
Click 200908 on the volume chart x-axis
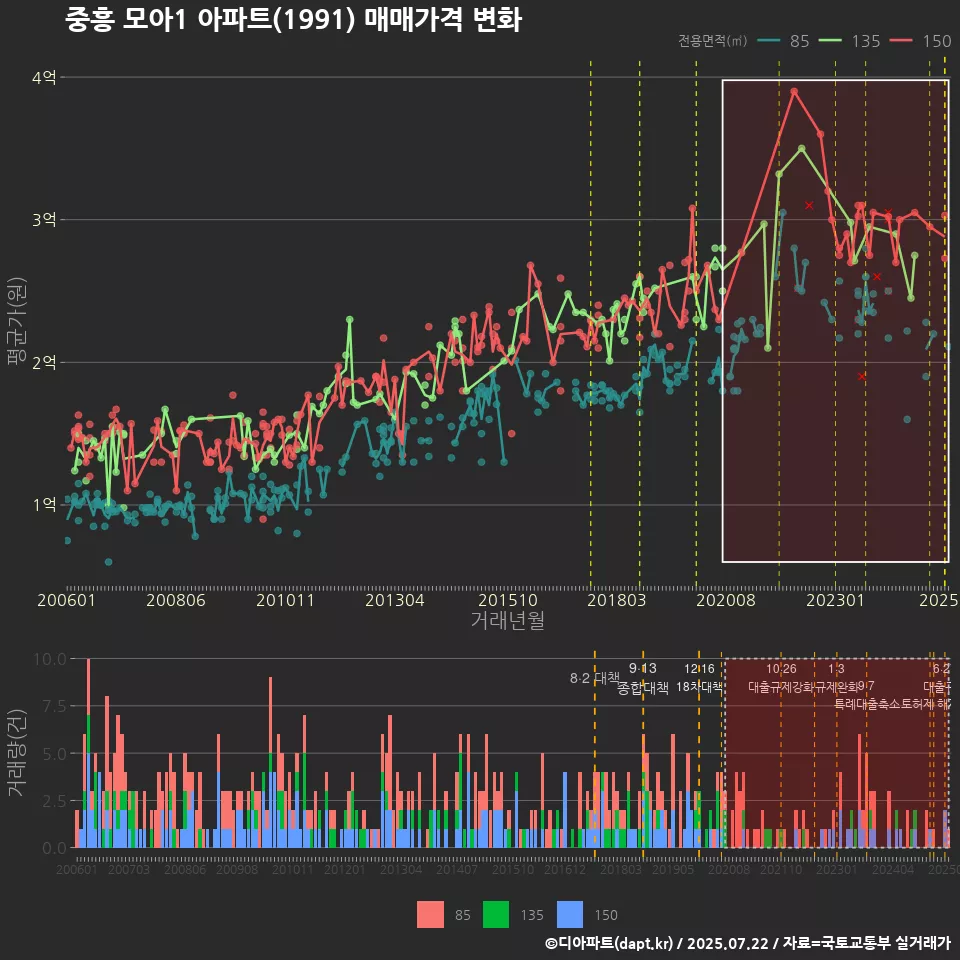(237, 869)
